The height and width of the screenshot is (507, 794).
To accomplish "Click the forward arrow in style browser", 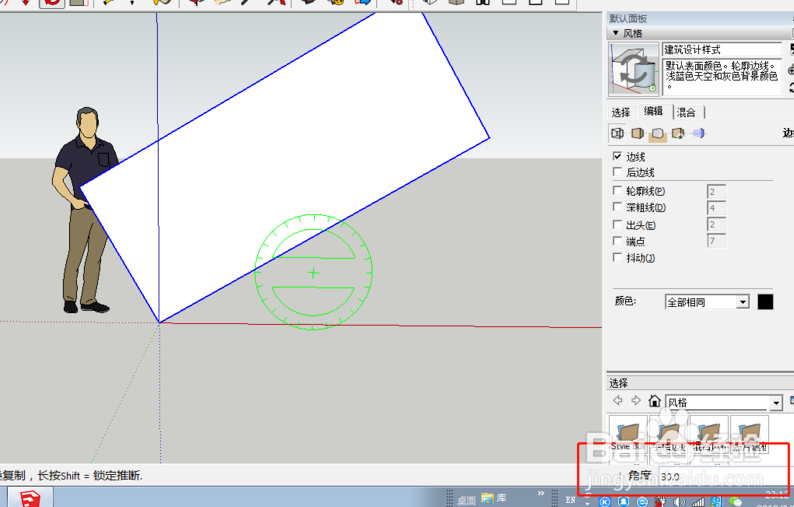I will coord(635,401).
